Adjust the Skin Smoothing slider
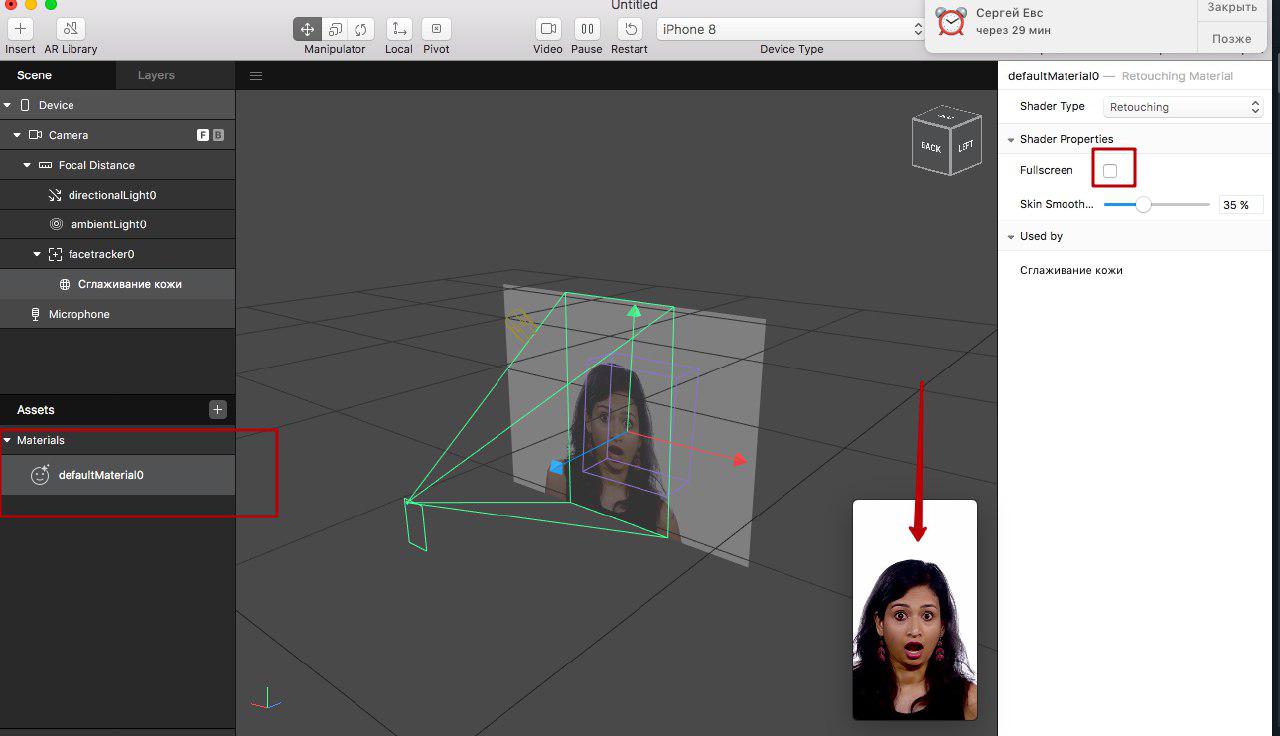The image size is (1280, 736). pyautogui.click(x=1143, y=205)
